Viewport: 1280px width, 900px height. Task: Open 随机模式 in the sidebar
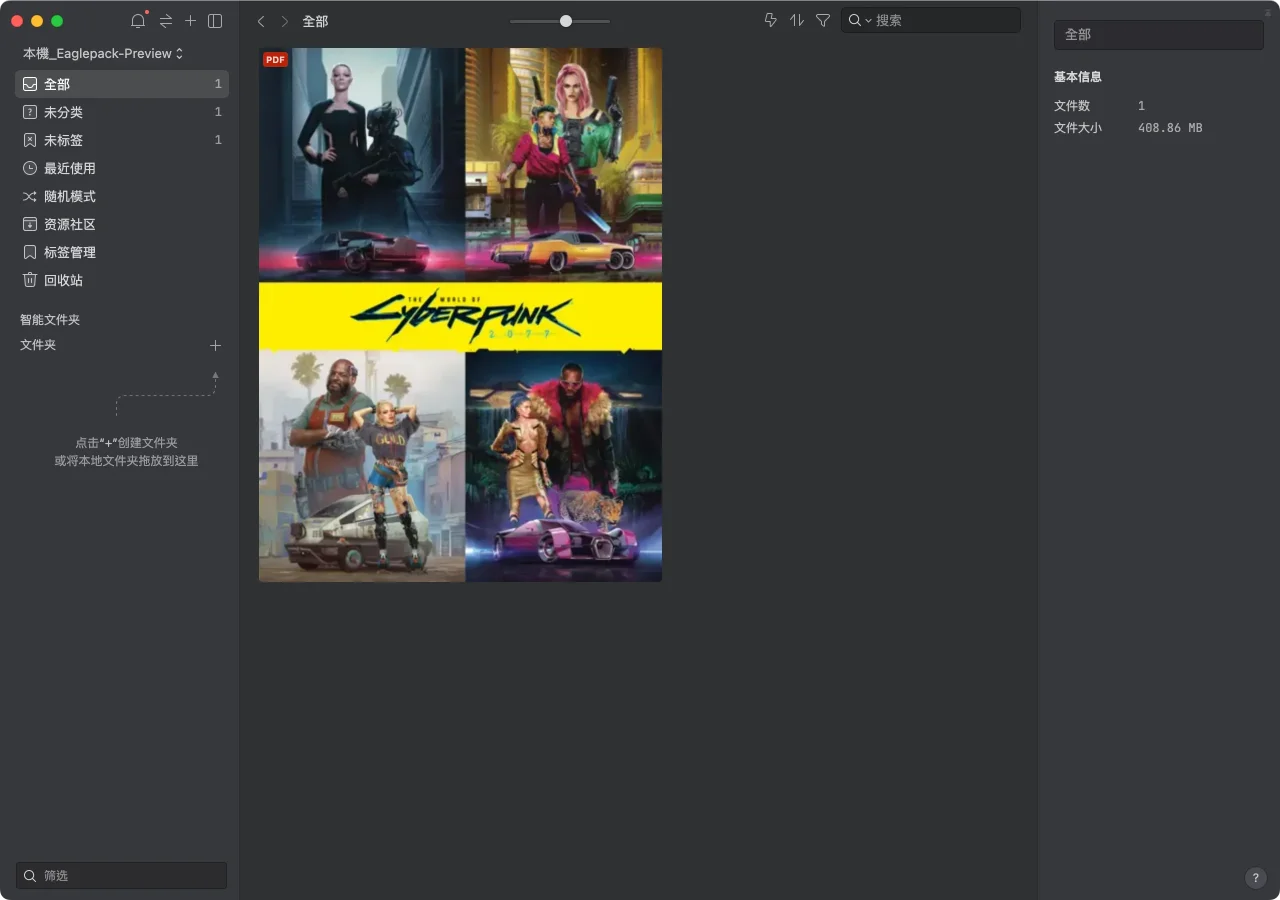[122, 196]
